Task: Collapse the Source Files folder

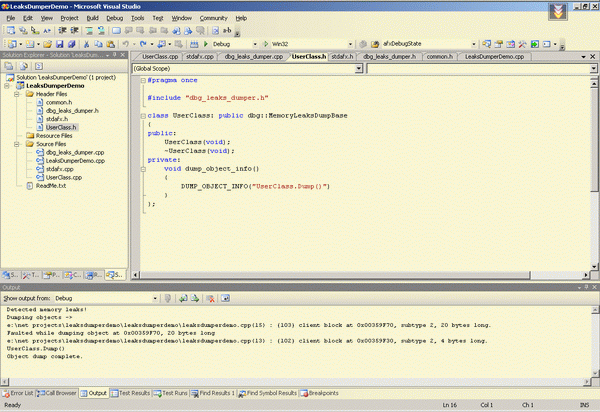Action: pyautogui.click(x=17, y=144)
